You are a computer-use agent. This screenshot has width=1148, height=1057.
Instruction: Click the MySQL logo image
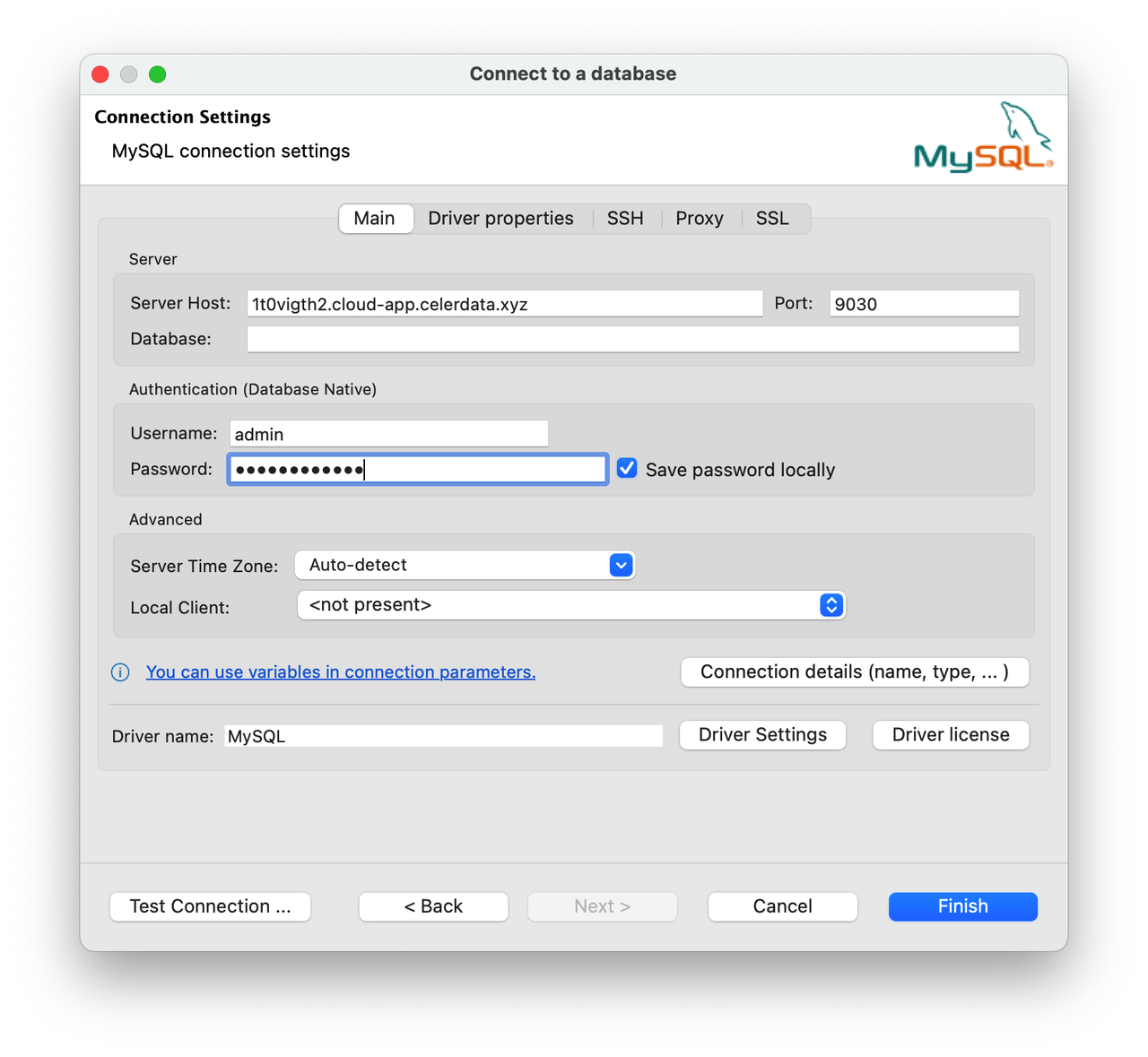coord(982,136)
